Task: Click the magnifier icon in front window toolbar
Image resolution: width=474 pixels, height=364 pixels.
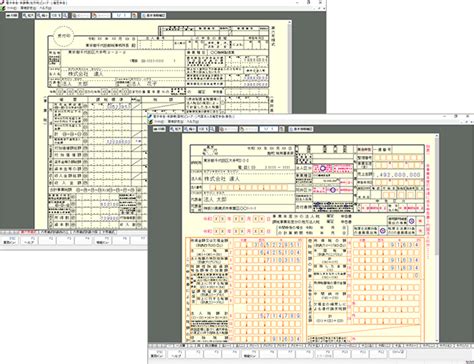Action: pos(212,129)
